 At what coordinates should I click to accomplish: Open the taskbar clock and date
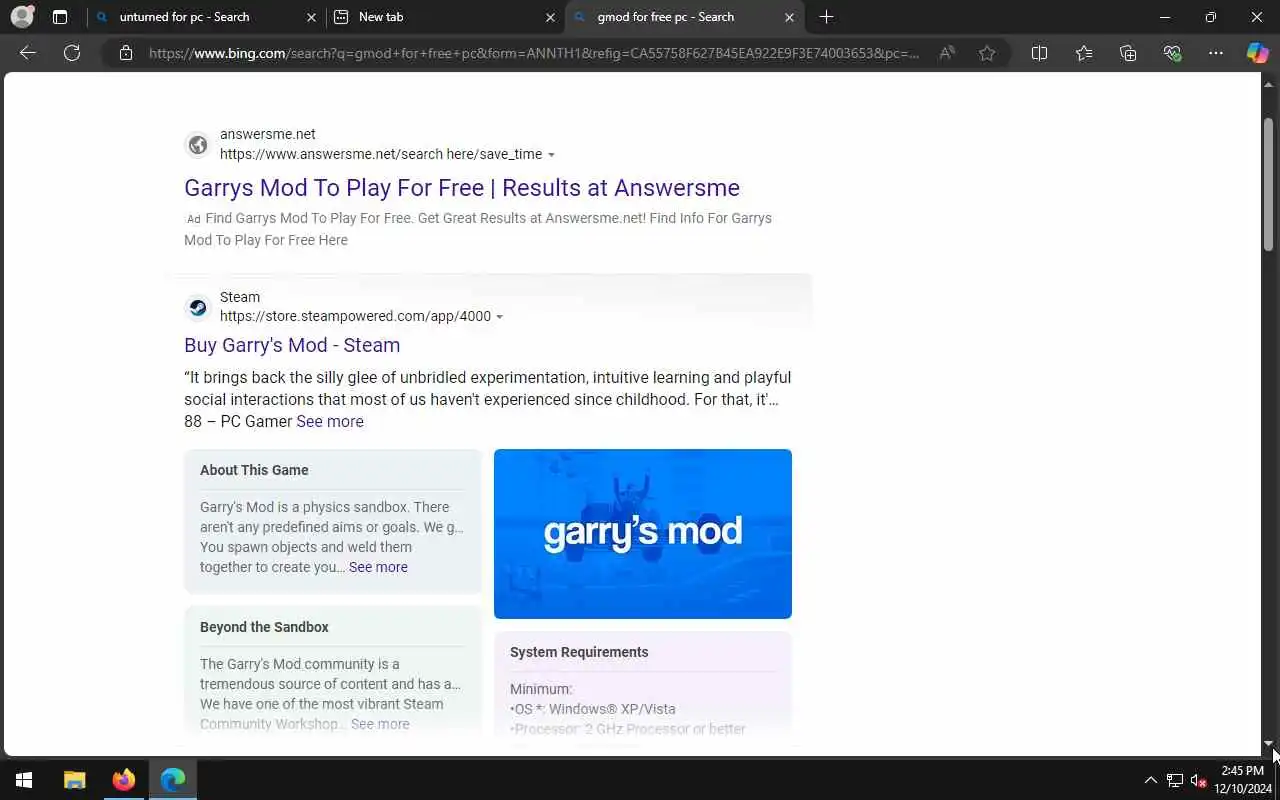pyautogui.click(x=1242, y=780)
